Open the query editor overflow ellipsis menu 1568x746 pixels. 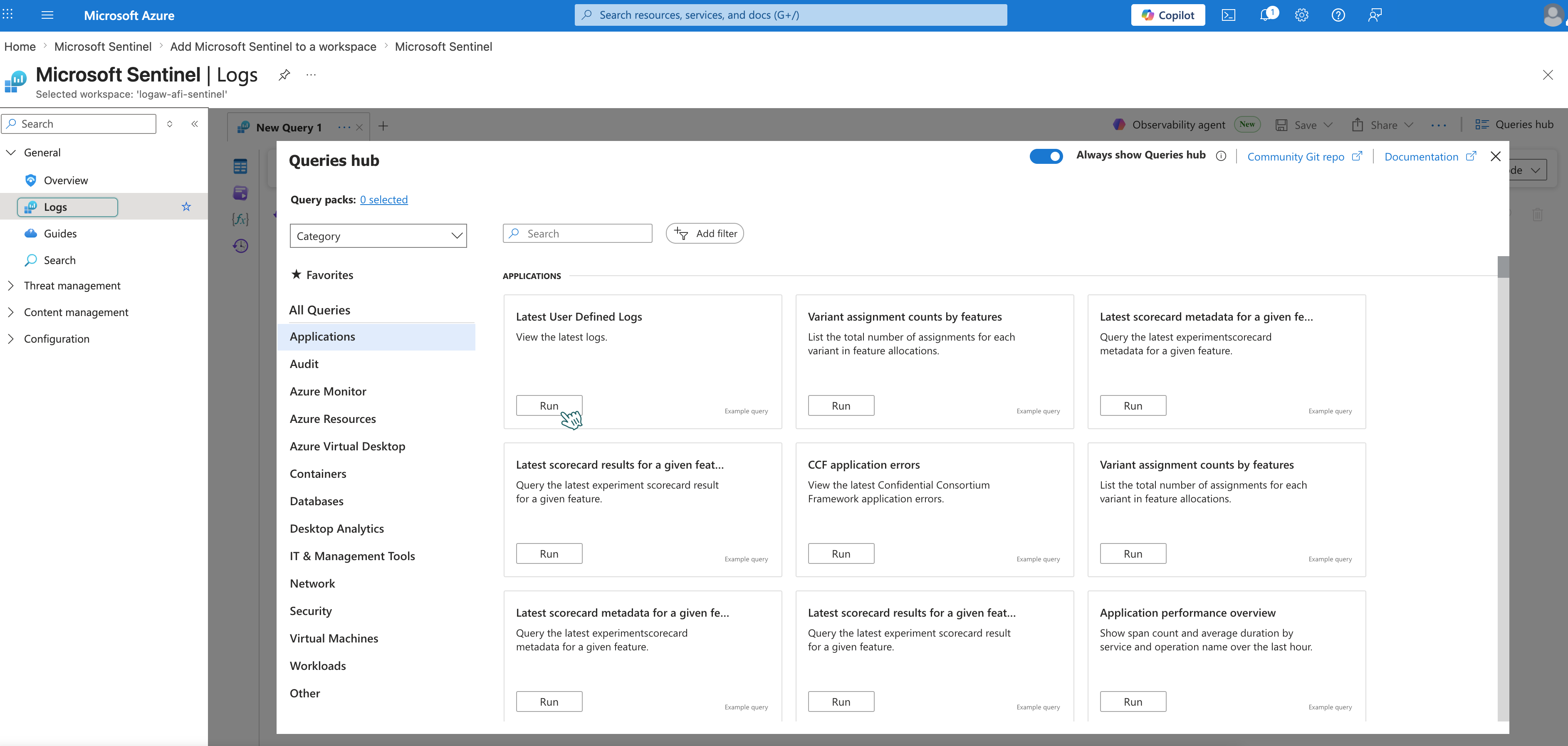1439,125
